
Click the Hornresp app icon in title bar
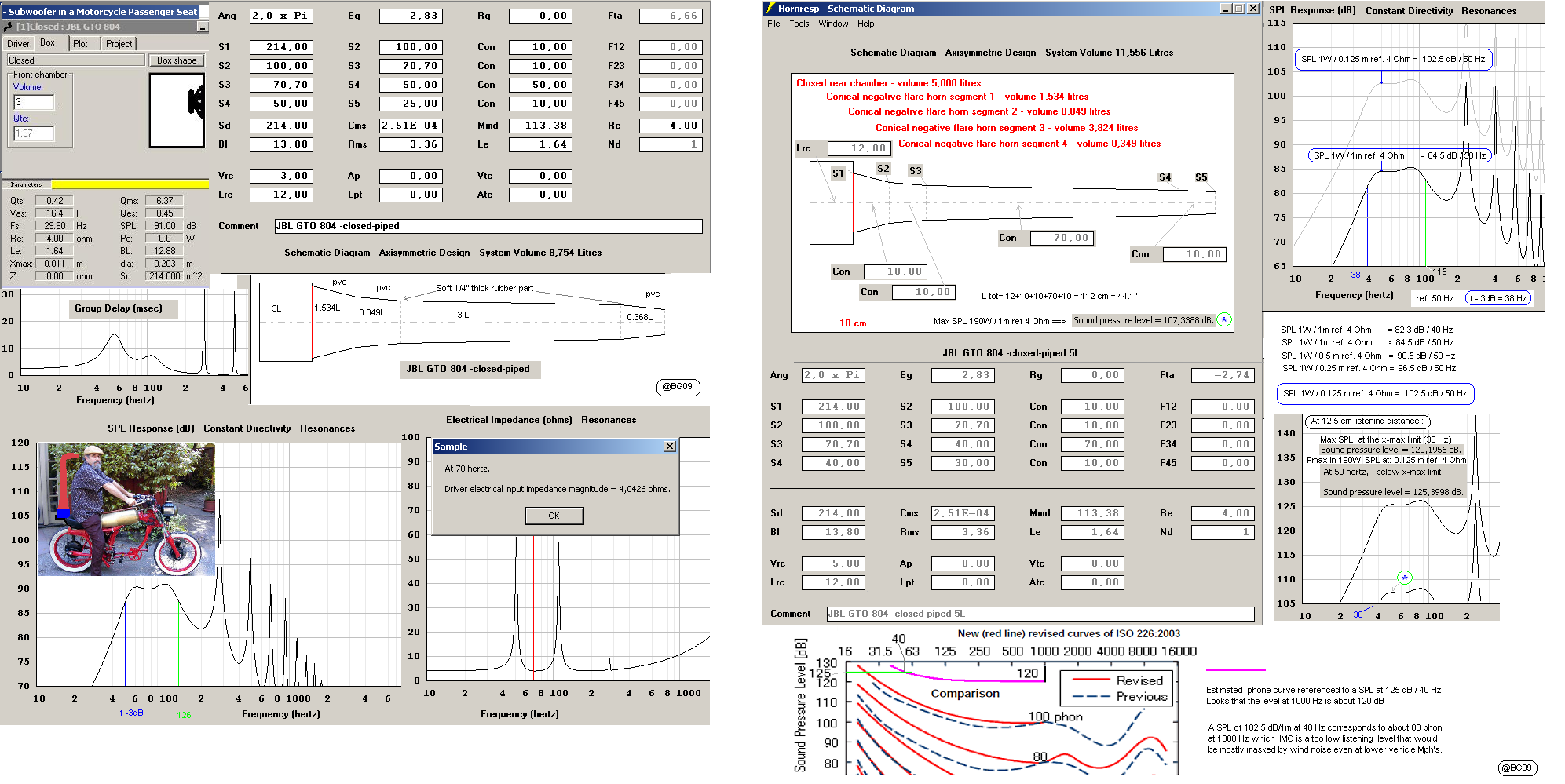pyautogui.click(x=770, y=9)
